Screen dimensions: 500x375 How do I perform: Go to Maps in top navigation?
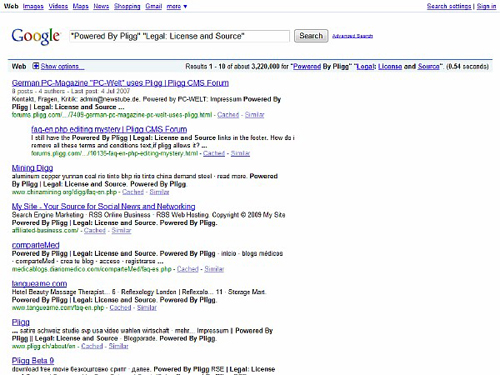pyautogui.click(x=81, y=6)
